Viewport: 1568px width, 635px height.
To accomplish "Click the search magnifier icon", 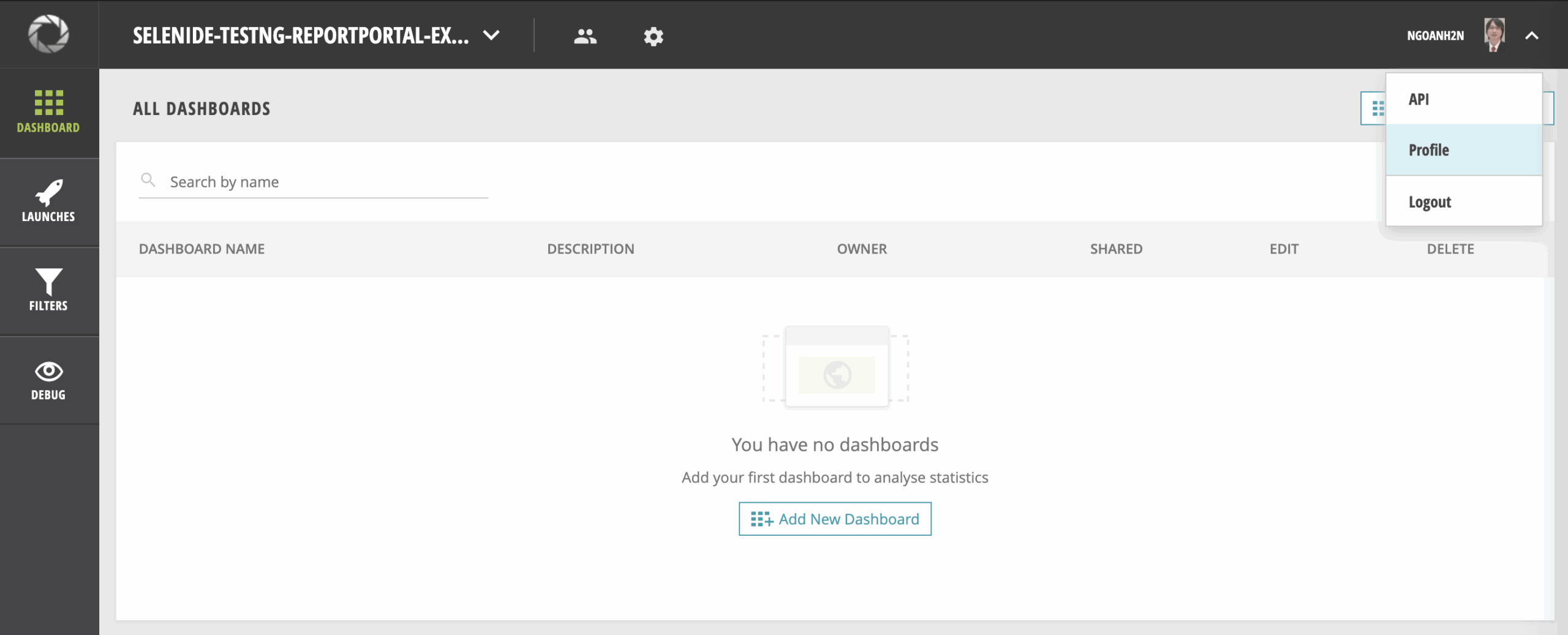I will click(148, 180).
